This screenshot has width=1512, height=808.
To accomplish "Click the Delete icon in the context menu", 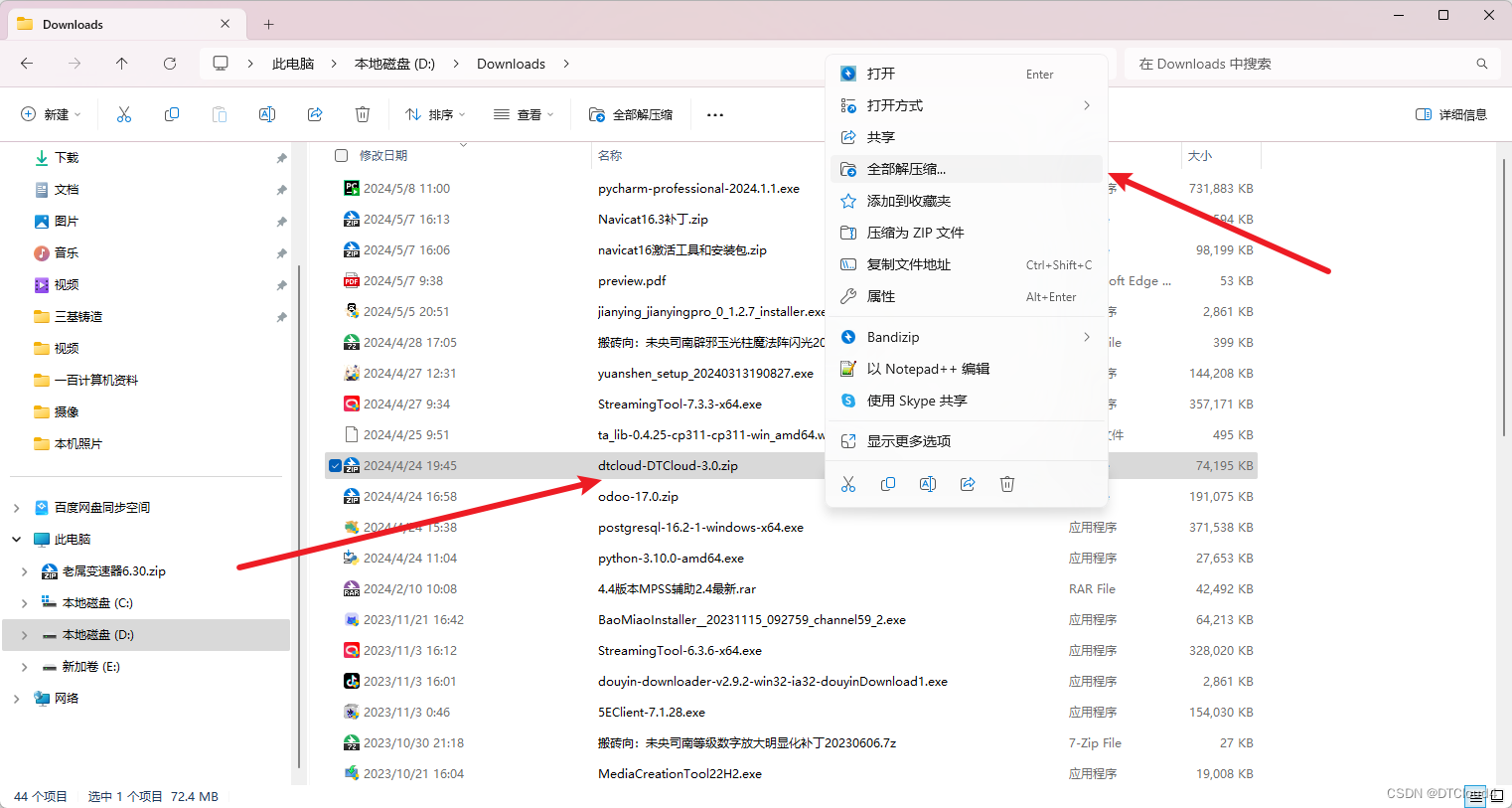I will [1007, 484].
